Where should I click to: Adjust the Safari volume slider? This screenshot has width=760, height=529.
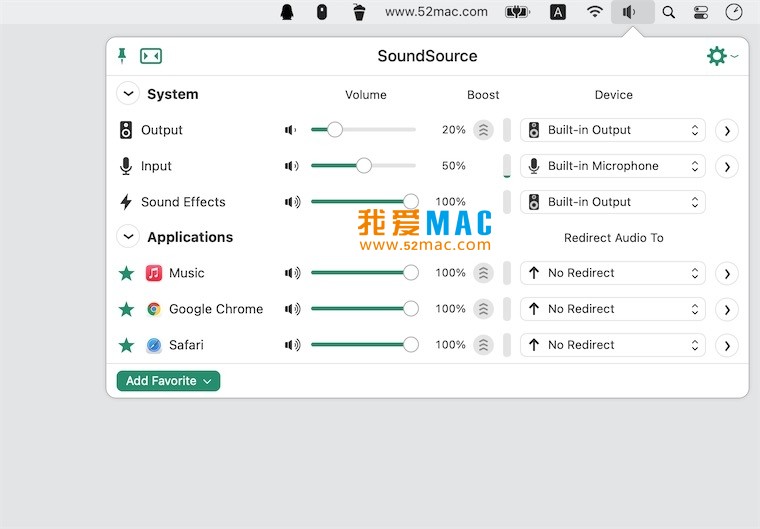coord(364,344)
